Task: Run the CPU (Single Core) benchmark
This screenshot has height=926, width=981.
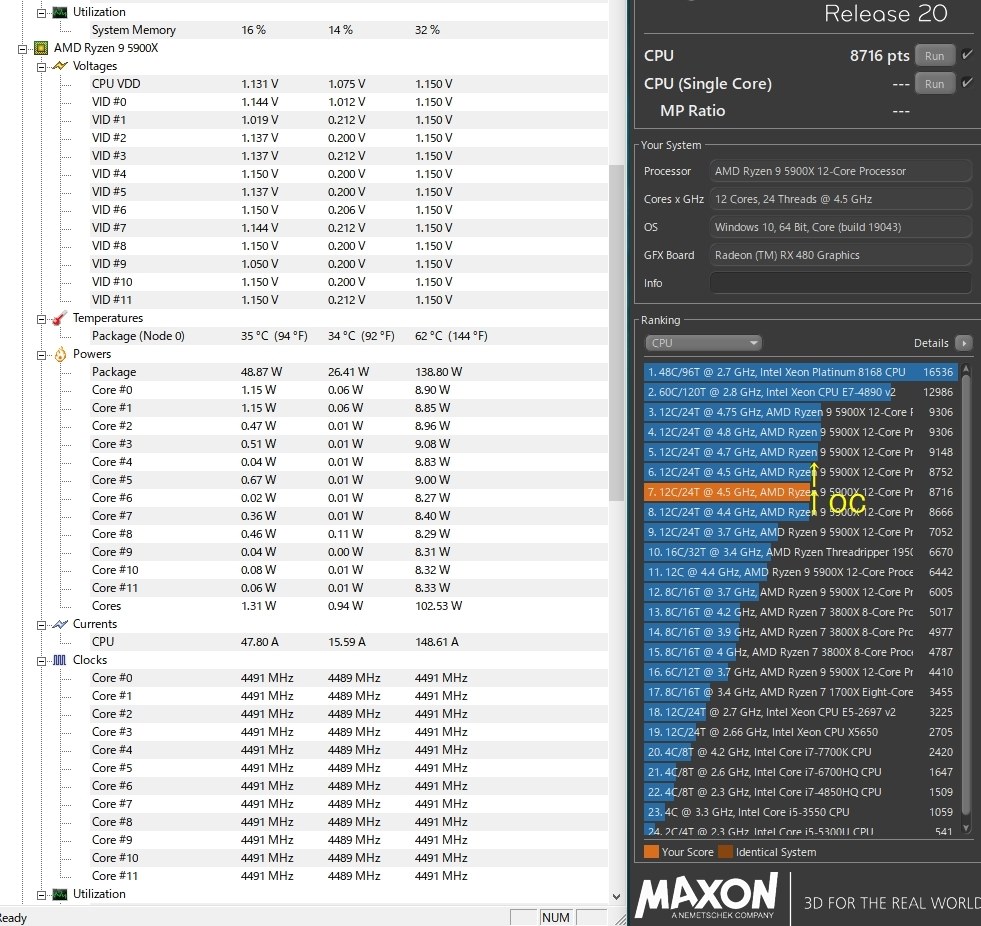Action: [934, 83]
